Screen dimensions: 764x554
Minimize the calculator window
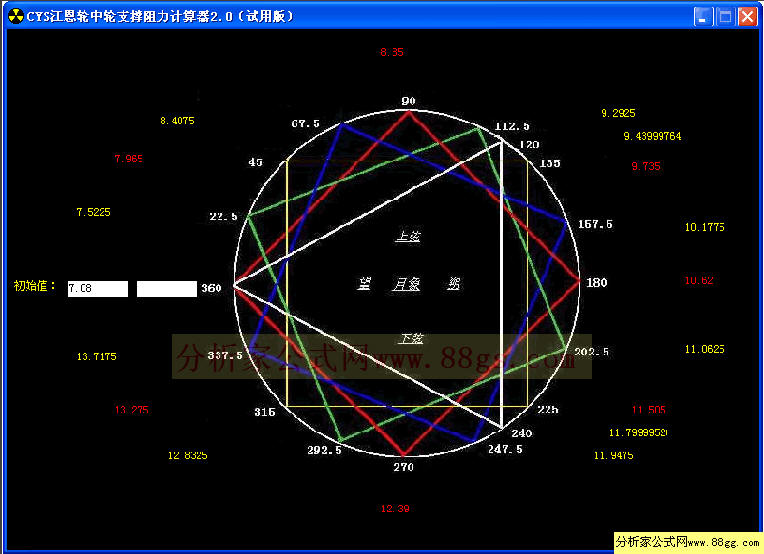click(x=703, y=17)
